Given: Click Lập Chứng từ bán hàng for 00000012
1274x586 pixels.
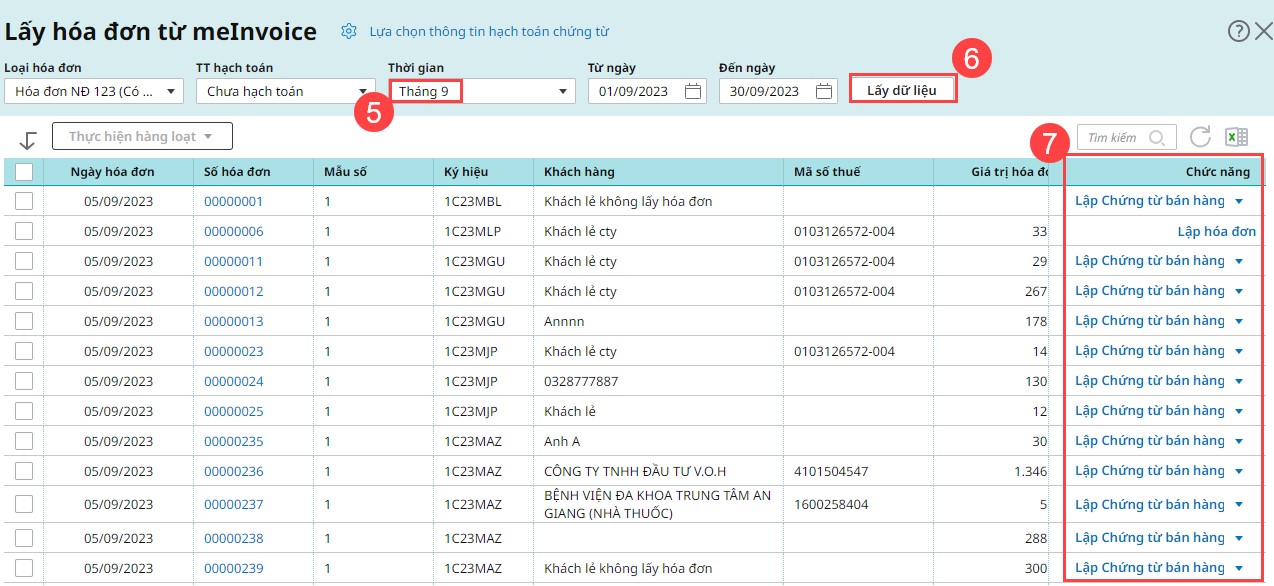Looking at the screenshot, I should coord(1150,291).
